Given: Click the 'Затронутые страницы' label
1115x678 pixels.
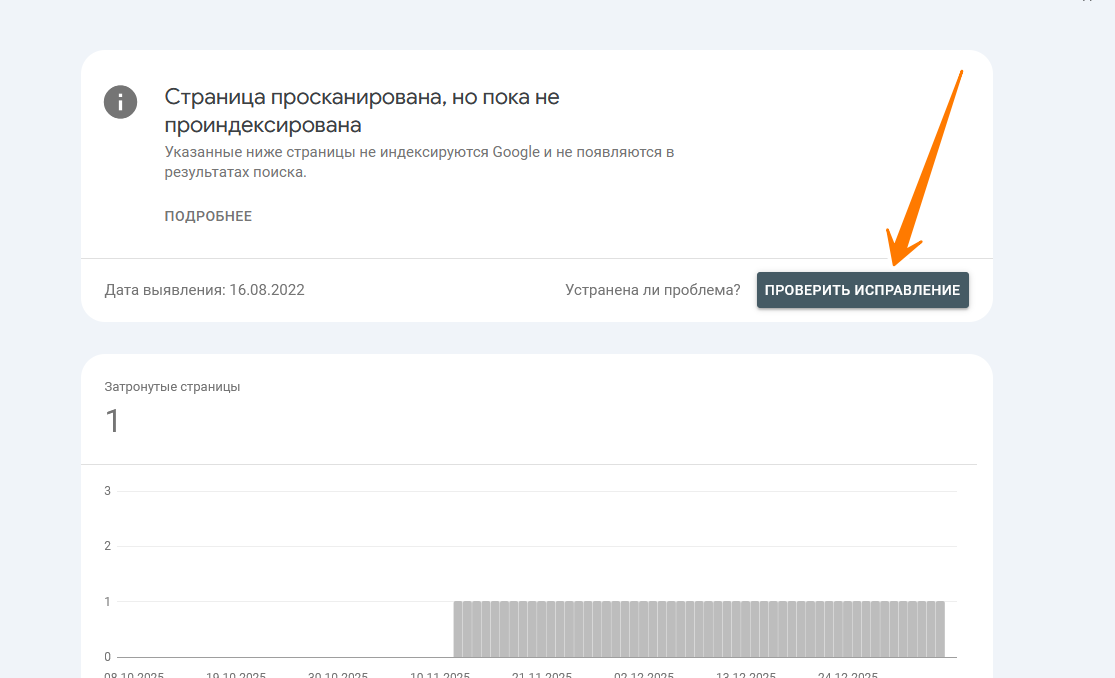Looking at the screenshot, I should (x=172, y=387).
